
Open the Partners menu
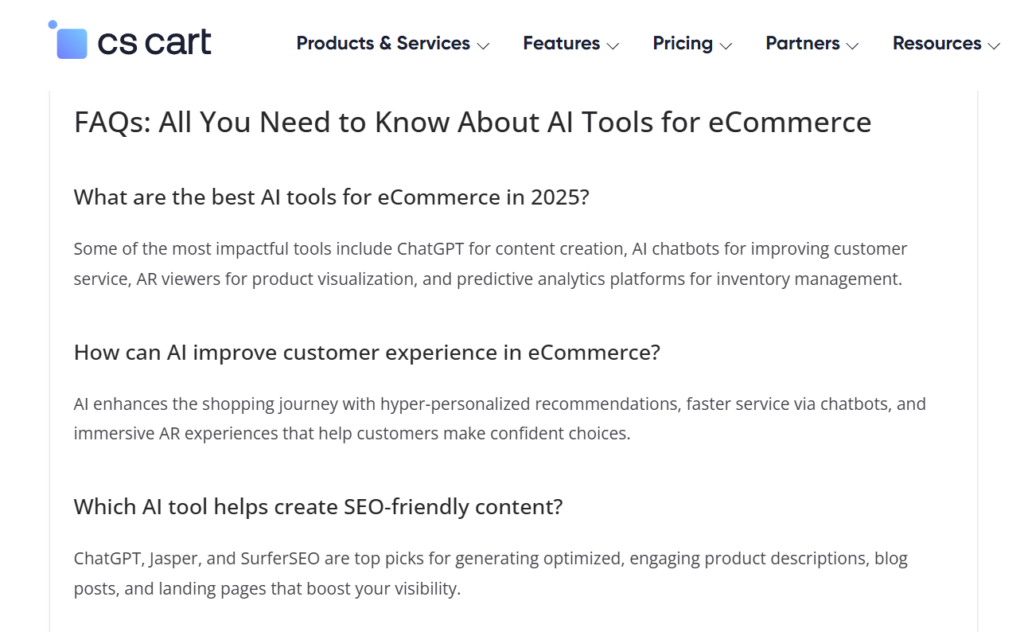click(803, 44)
